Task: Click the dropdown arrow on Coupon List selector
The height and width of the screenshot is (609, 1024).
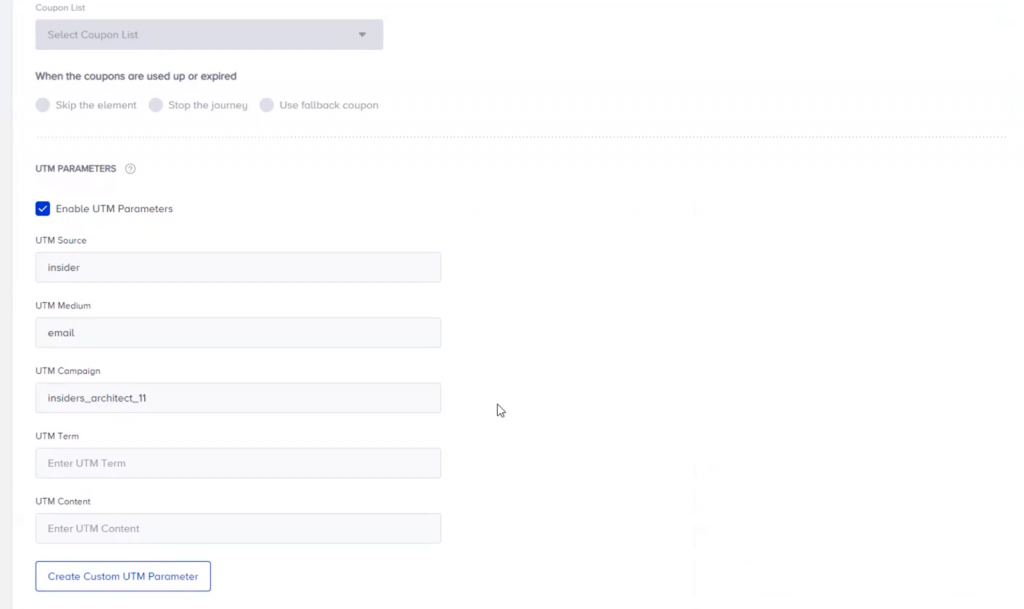Action: [362, 34]
